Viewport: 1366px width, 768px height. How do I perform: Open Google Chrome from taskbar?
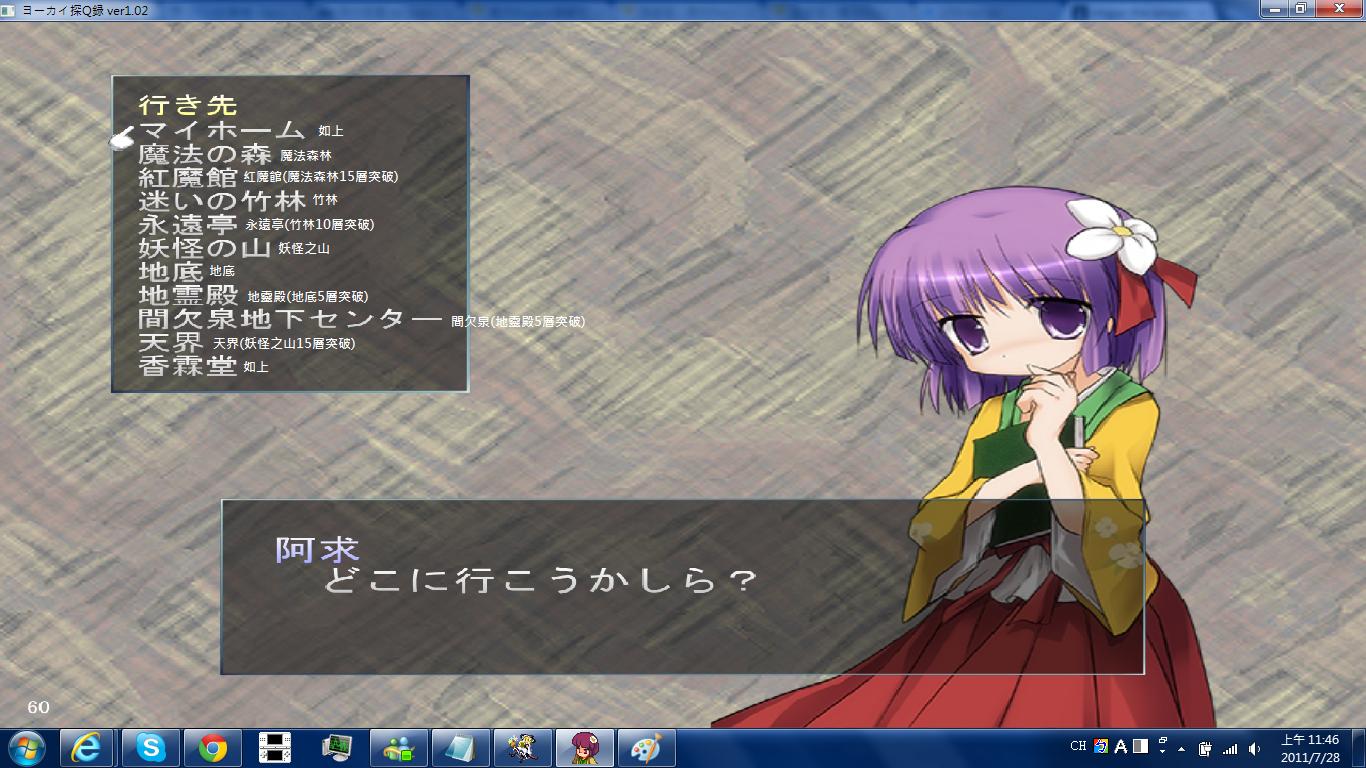click(212, 748)
